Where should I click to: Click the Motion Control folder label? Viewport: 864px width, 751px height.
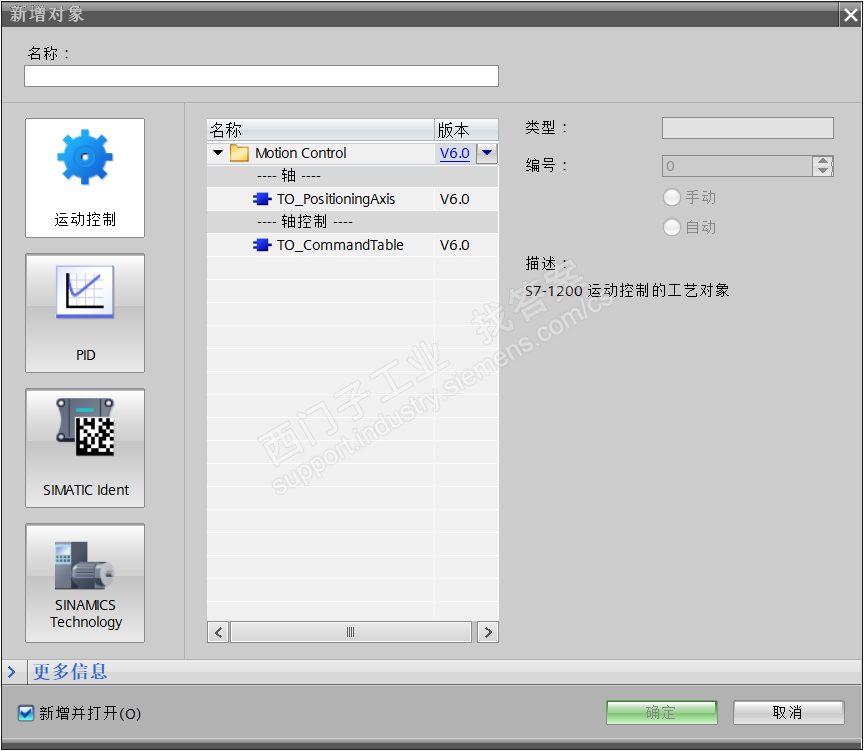(x=301, y=153)
